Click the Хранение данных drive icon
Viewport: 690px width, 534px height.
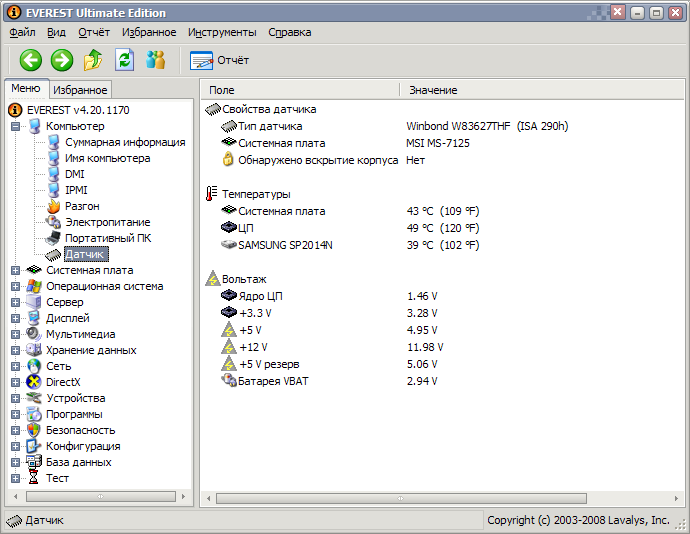pyautogui.click(x=34, y=350)
